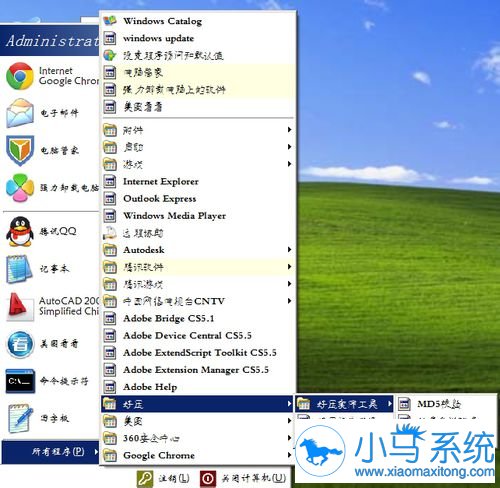Expand the 启动 startup folder
This screenshot has width=500, height=488.
[x=198, y=147]
